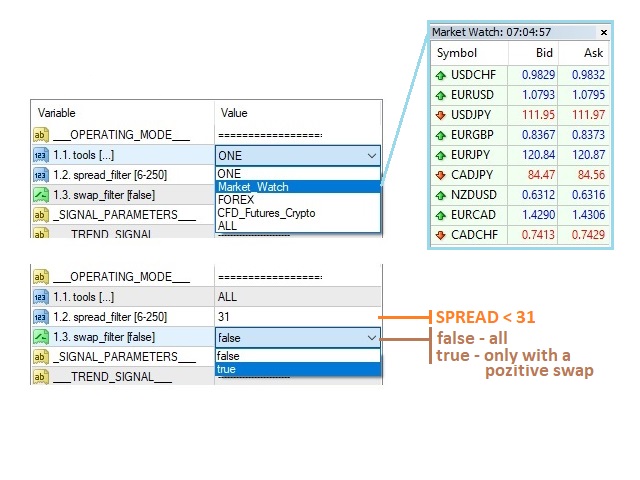Click the green up arrow next to EURJPY

pos(441,156)
